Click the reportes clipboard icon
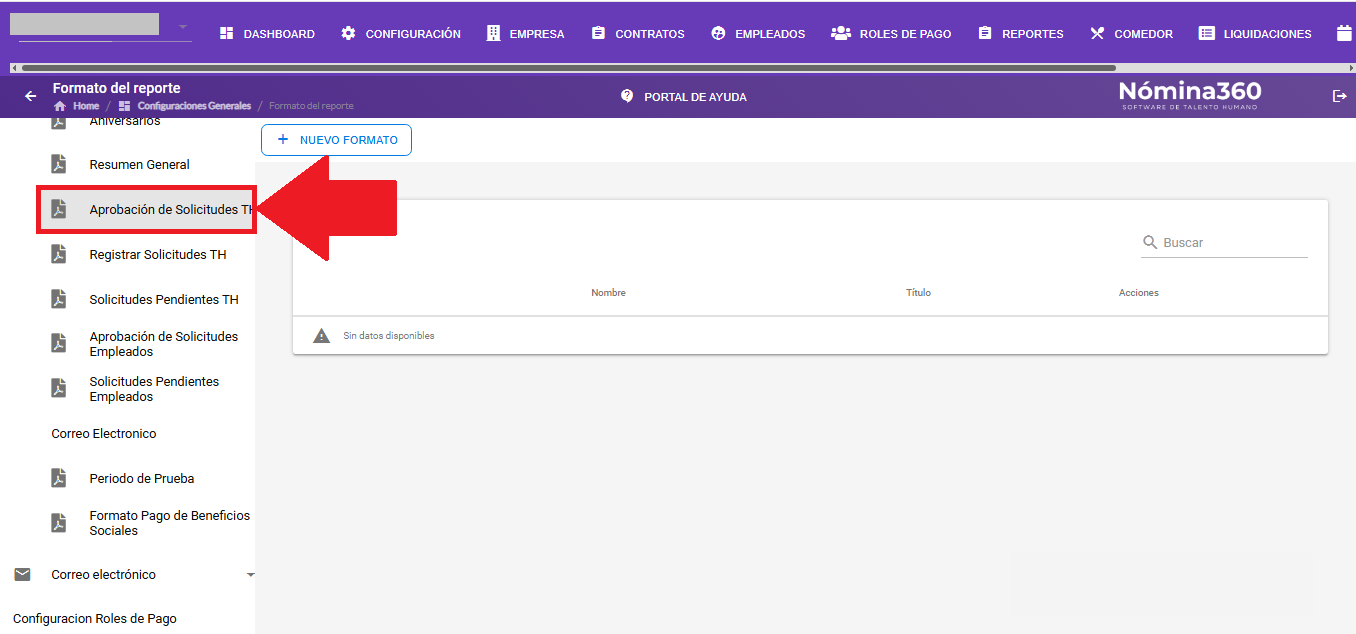This screenshot has width=1356, height=634. [x=985, y=34]
